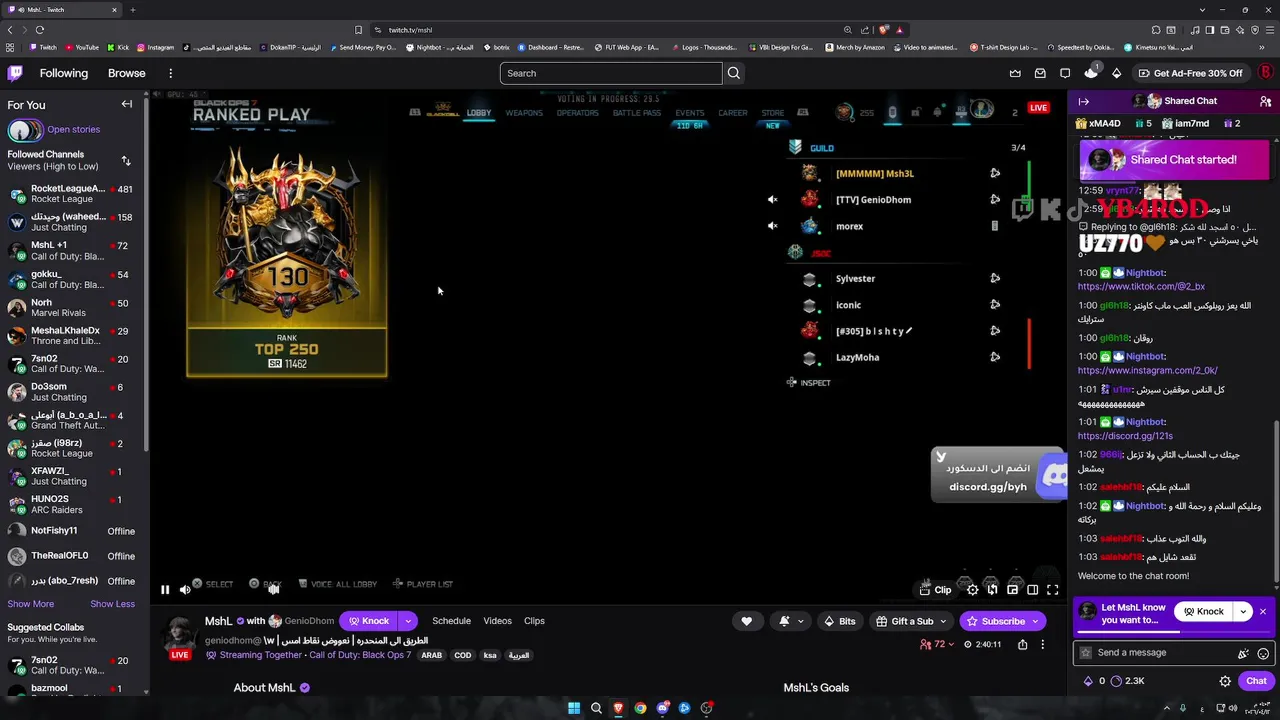This screenshot has height=720, width=1280.
Task: Click the ARAB stream tag
Action: coord(431,656)
